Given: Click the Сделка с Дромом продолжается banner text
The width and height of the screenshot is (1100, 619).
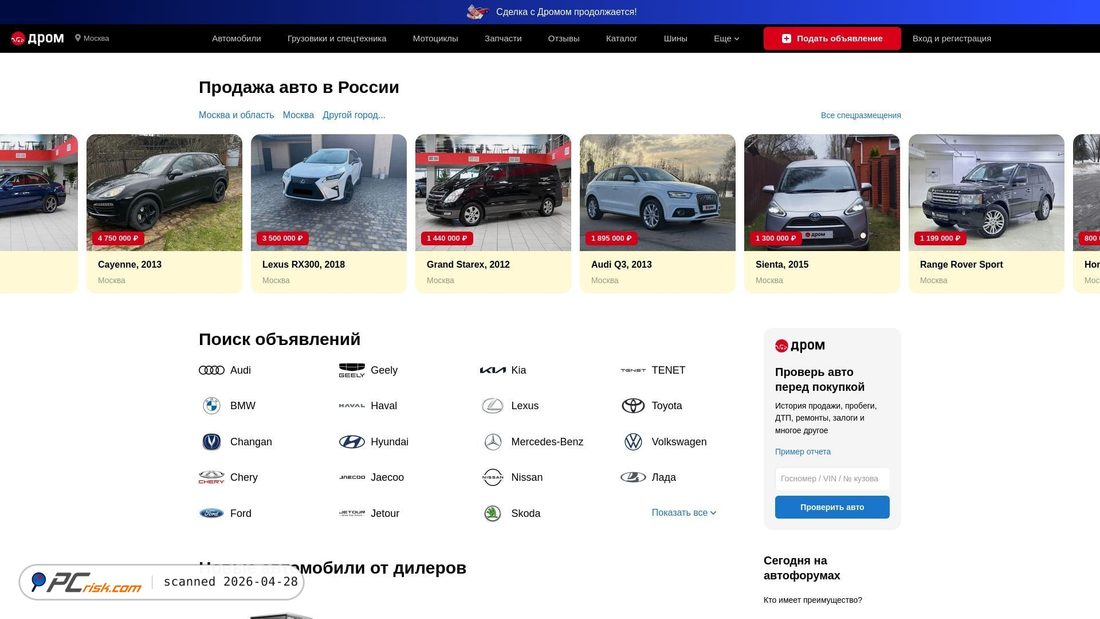Looking at the screenshot, I should click(566, 12).
